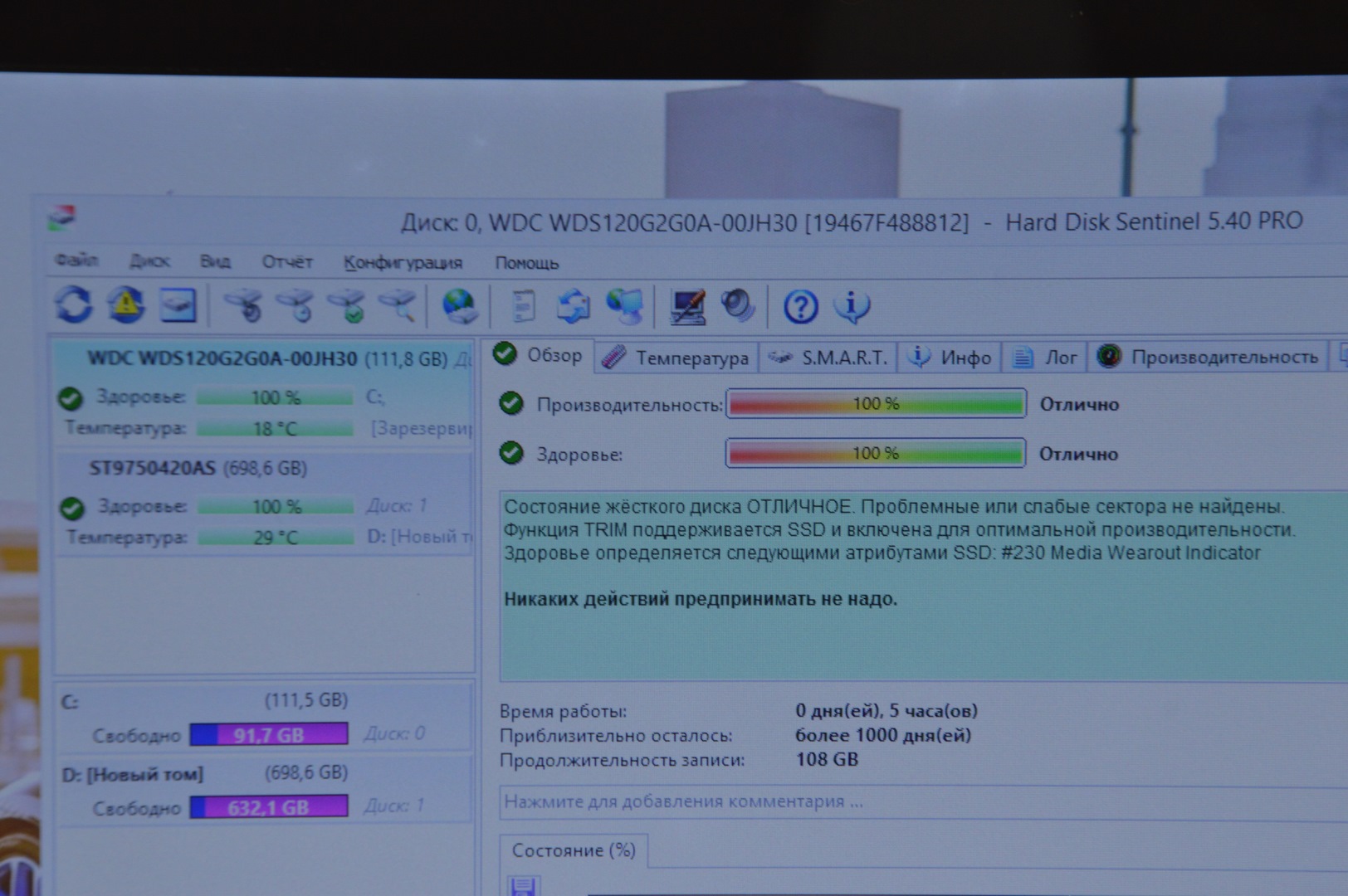This screenshot has width=1348, height=896.
Task: Open the Отчёт menu
Action: tap(287, 262)
